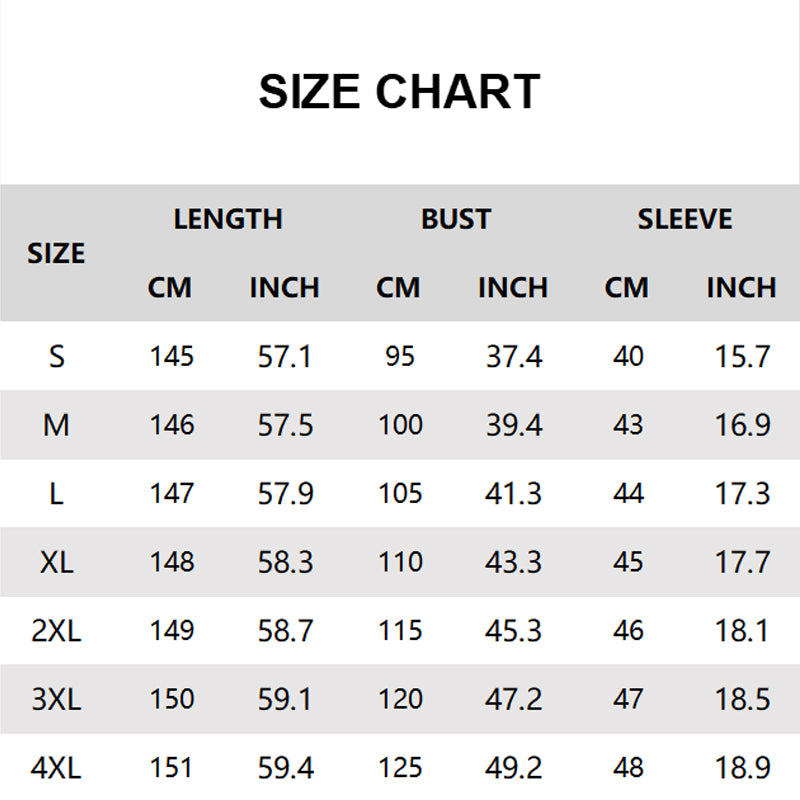The image size is (800, 800).
Task: Select the S size row label
Action: click(x=56, y=356)
